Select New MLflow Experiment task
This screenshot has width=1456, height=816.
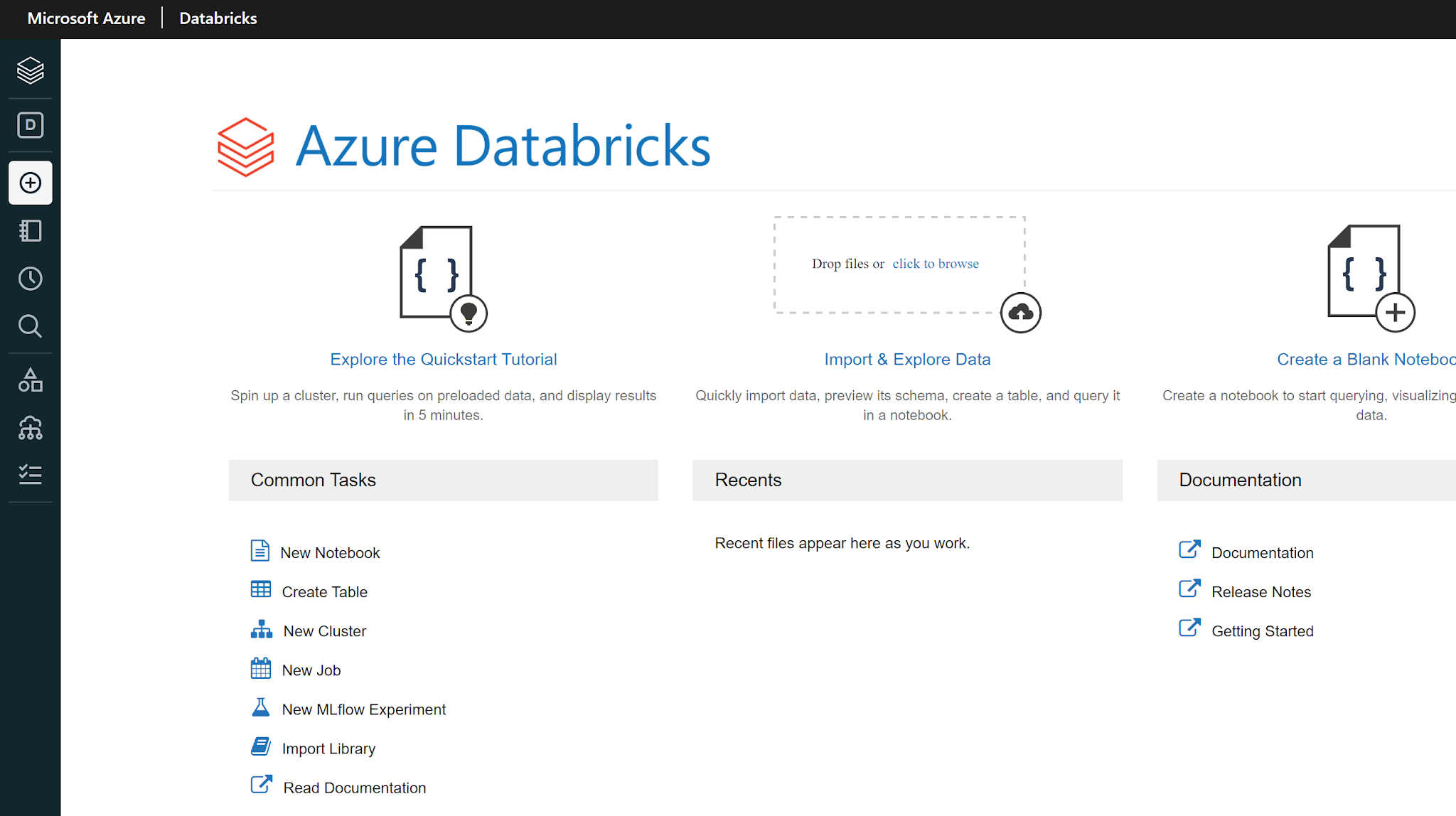coord(364,709)
